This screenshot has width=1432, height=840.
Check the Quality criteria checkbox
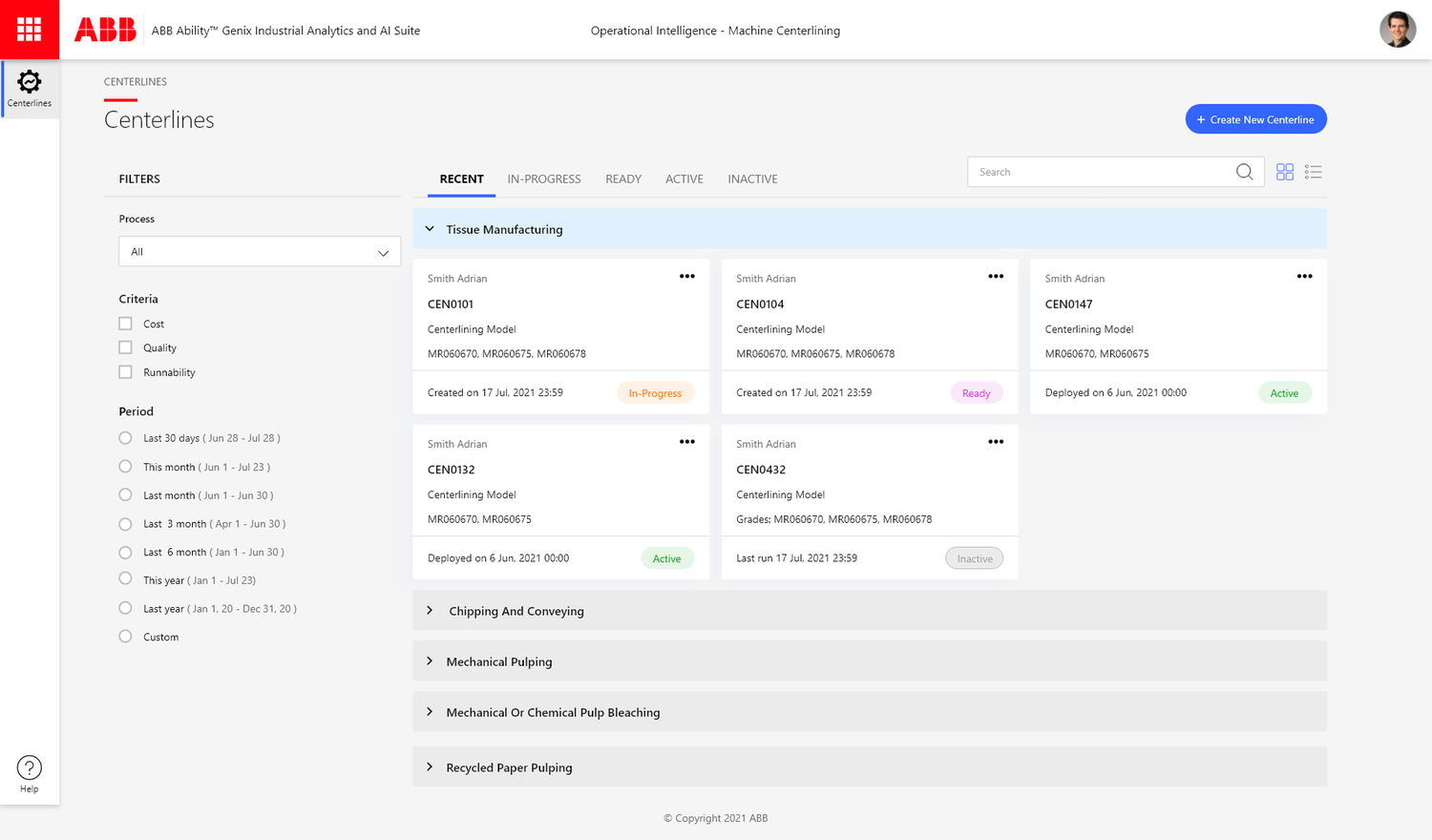[x=124, y=347]
